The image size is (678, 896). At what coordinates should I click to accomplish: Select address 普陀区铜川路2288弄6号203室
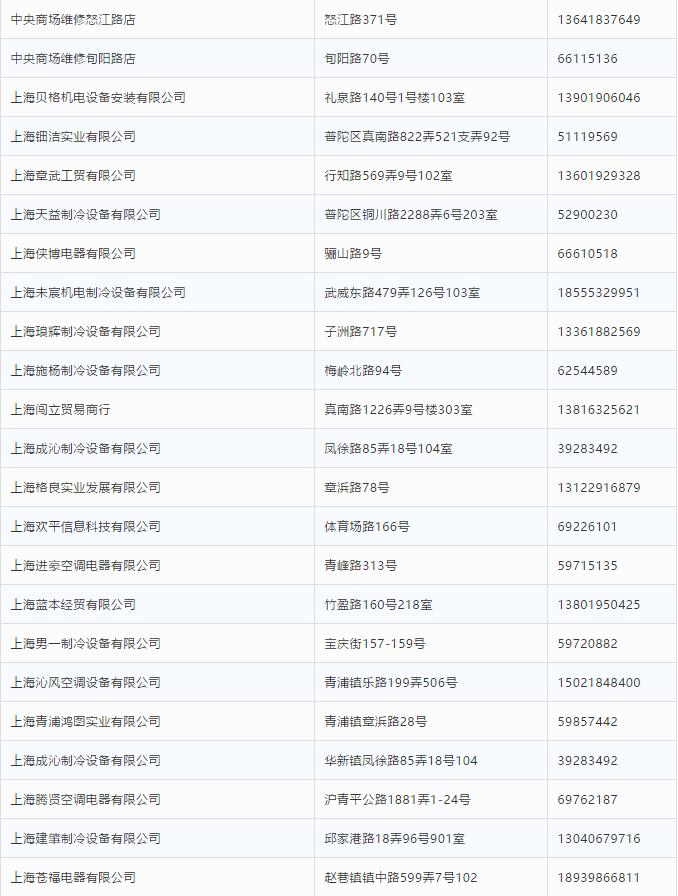tap(410, 214)
